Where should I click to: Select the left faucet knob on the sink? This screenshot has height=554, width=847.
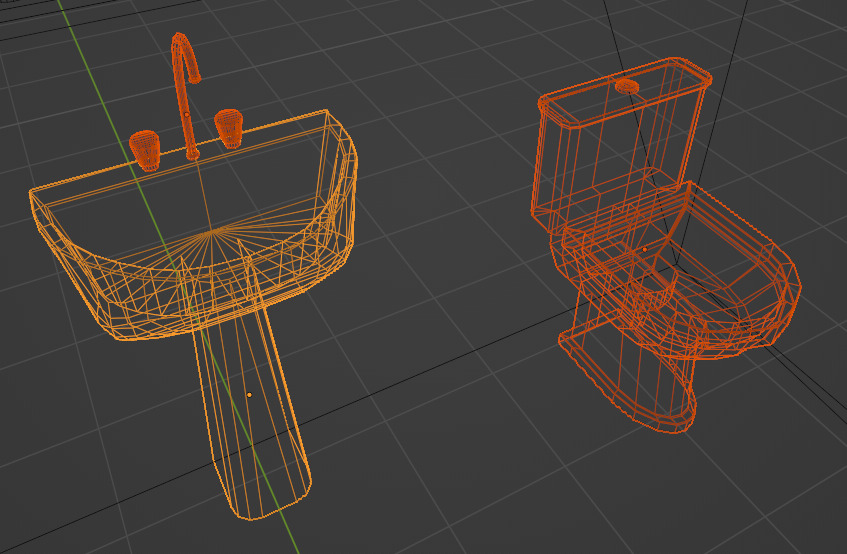(x=145, y=151)
